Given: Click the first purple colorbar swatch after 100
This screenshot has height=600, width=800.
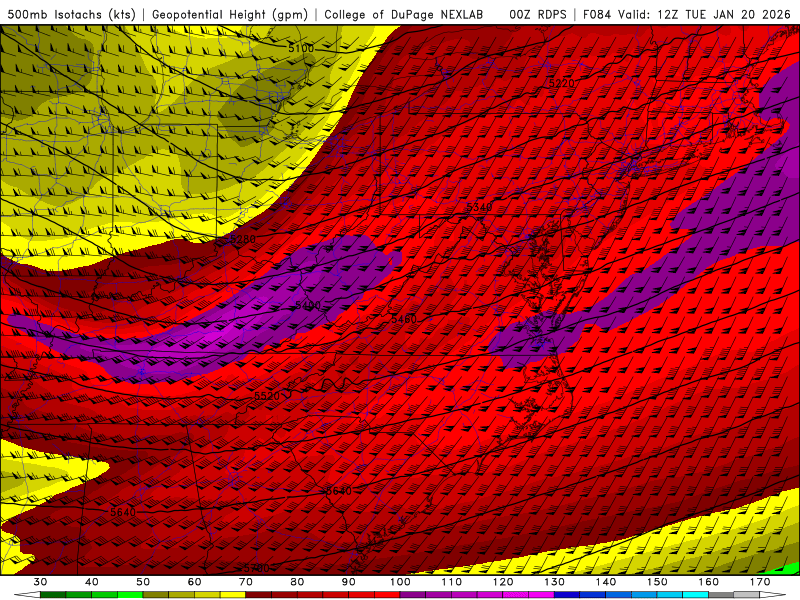Looking at the screenshot, I should pos(413,595).
